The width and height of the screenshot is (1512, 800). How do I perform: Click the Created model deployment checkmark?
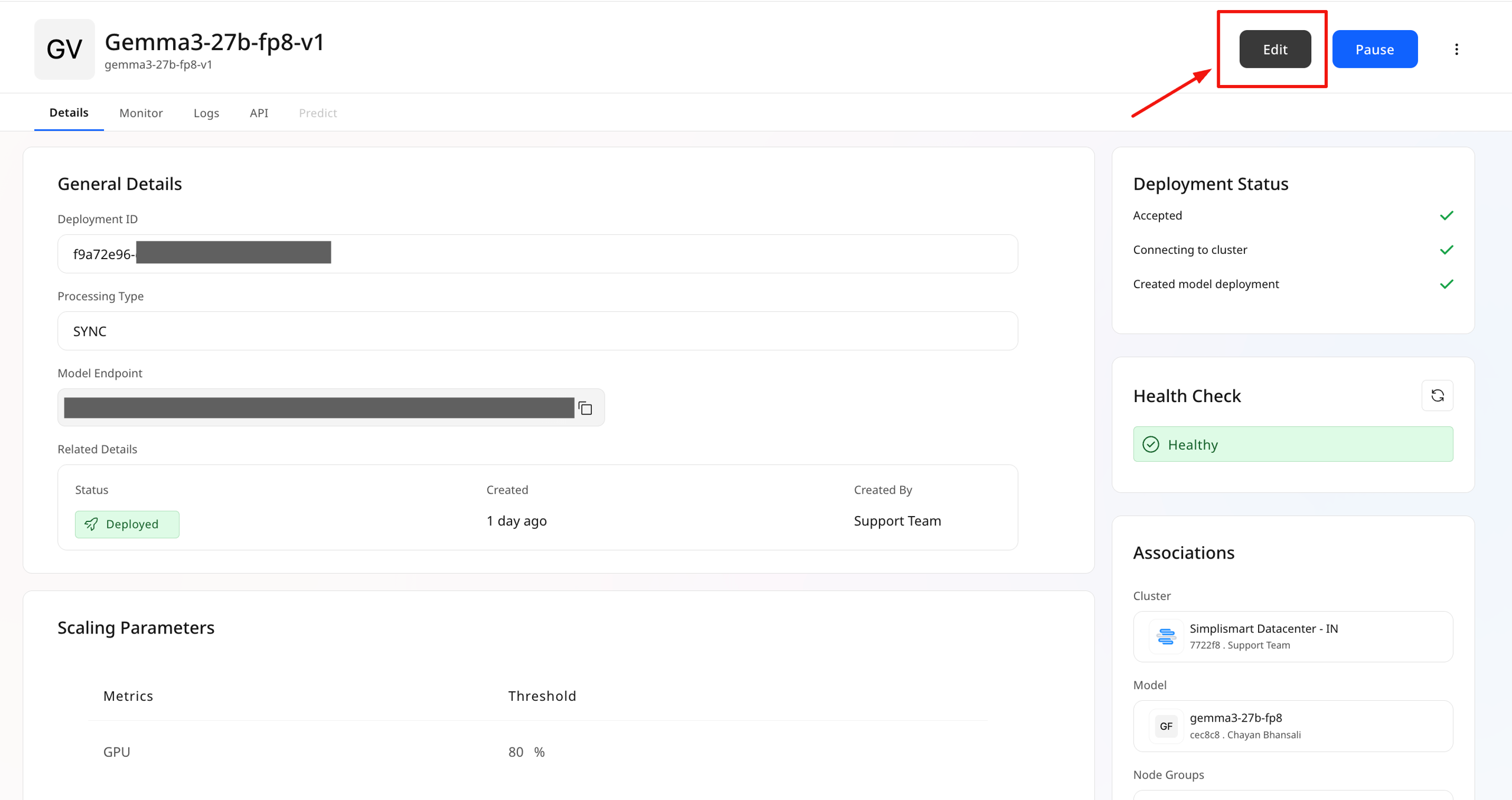pos(1447,284)
